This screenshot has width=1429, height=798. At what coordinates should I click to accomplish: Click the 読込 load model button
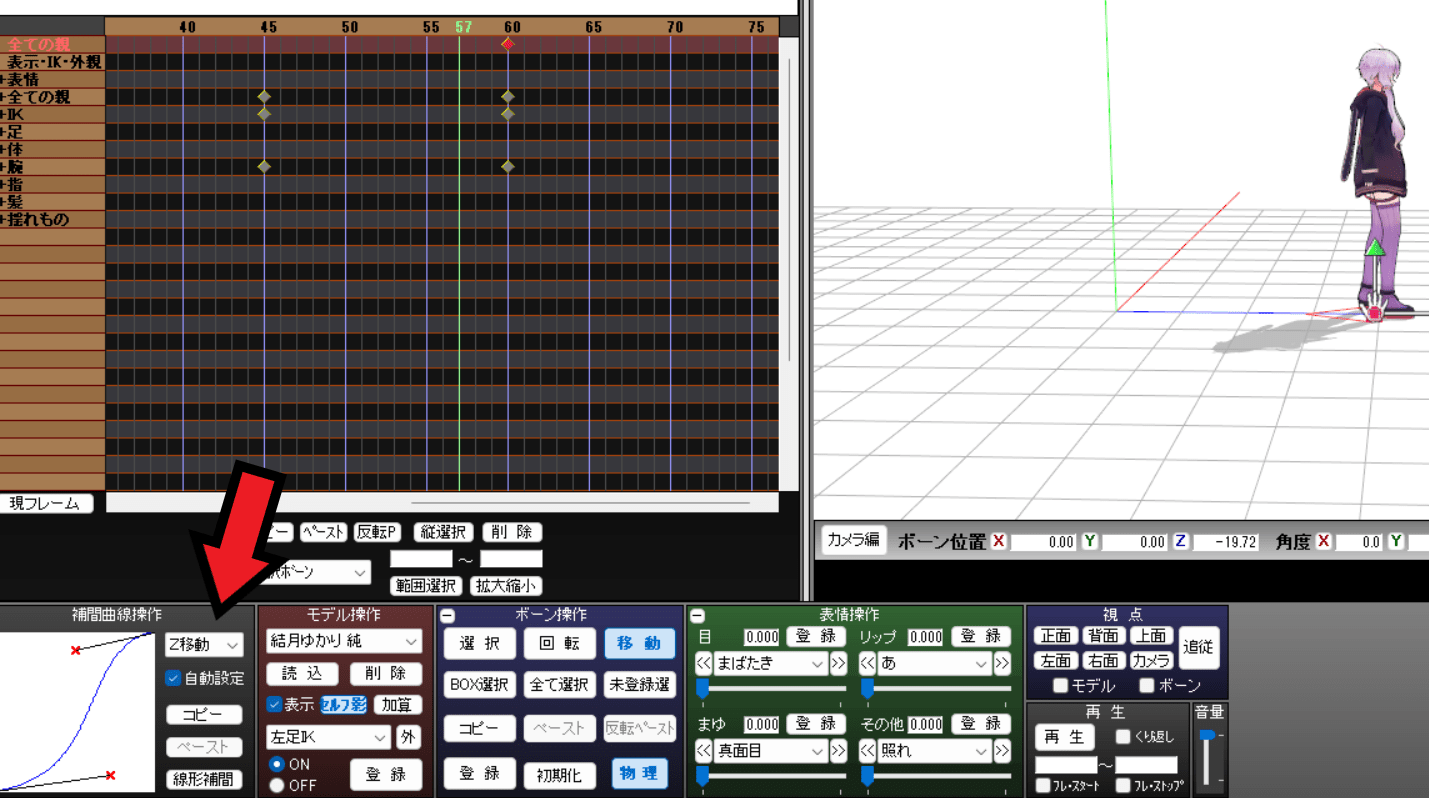[x=303, y=674]
